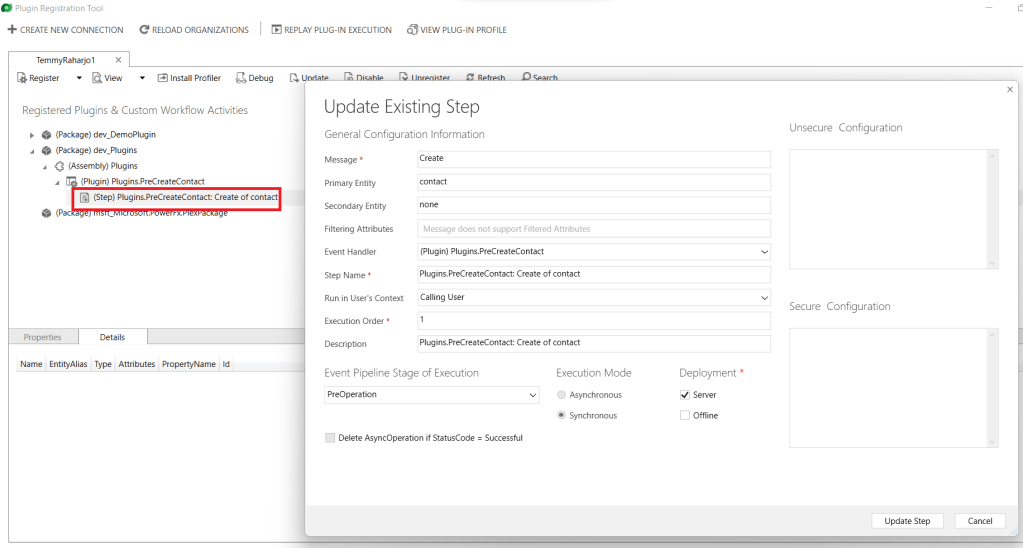Image resolution: width=1023 pixels, height=548 pixels.
Task: Click the PropertyName column header
Action: [x=189, y=364]
